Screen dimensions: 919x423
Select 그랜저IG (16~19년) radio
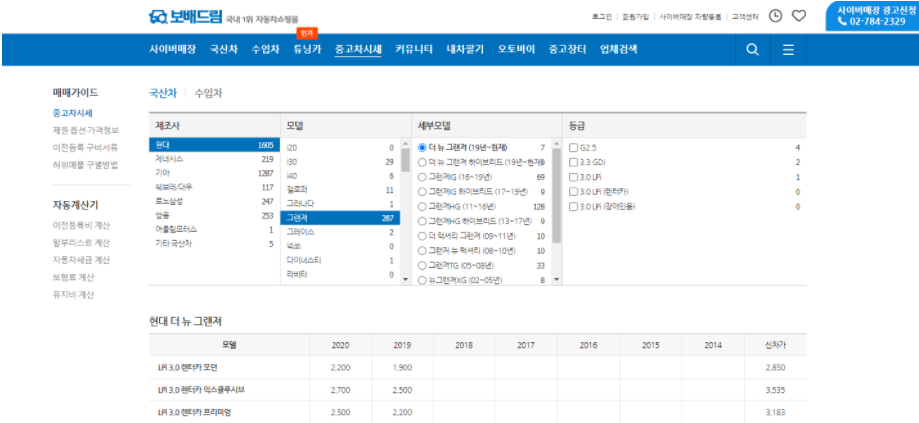pos(422,176)
